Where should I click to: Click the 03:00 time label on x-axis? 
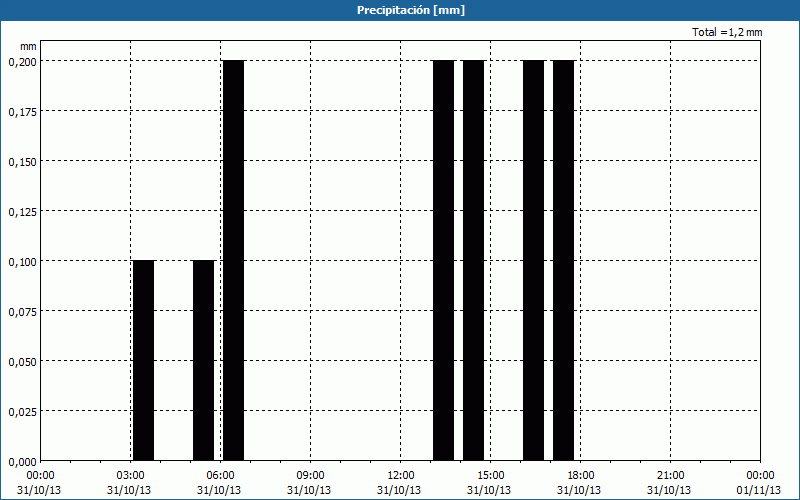[x=130, y=475]
